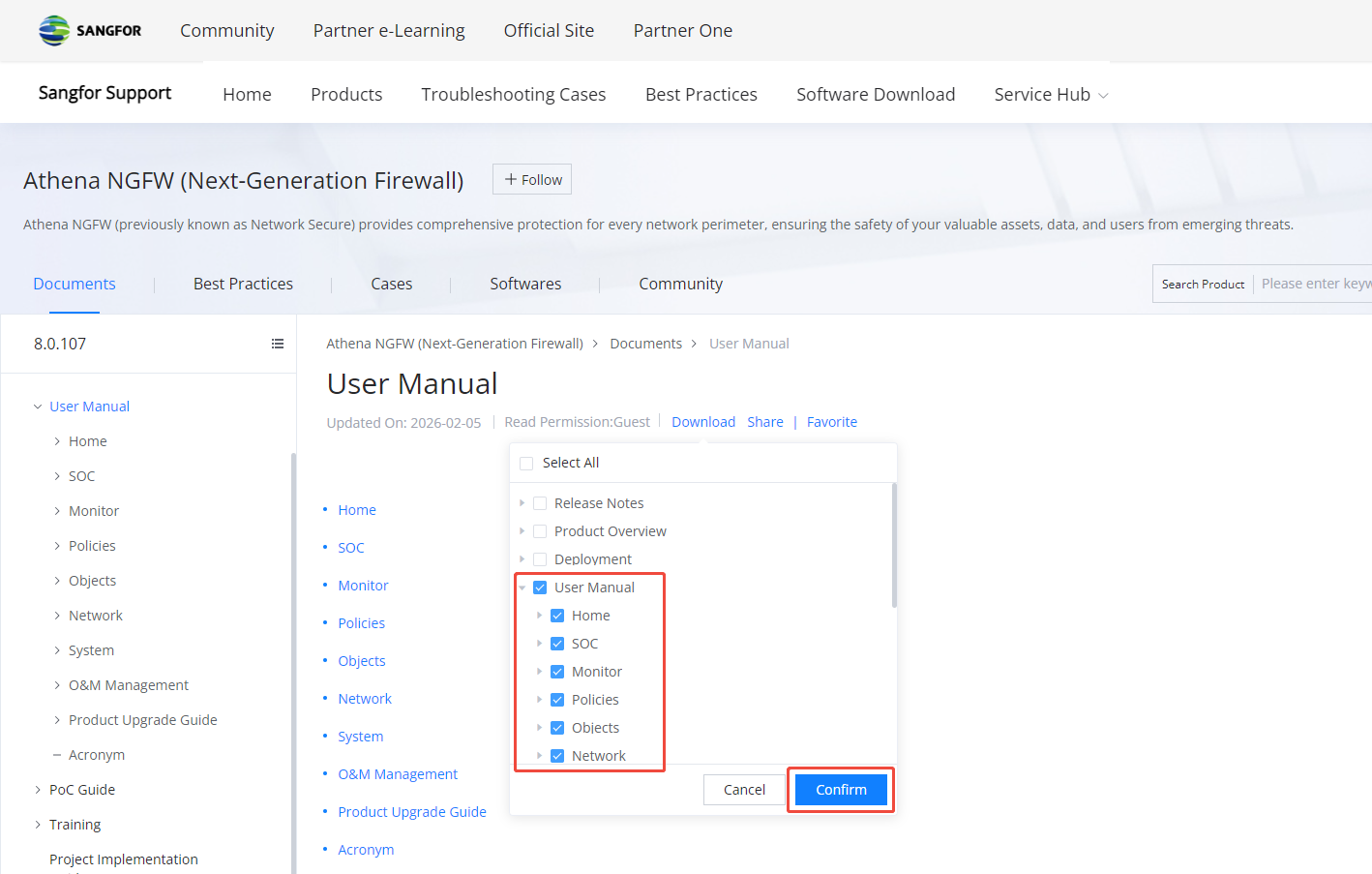Open the version list icon beside 8.0.107
This screenshot has height=874, width=1372.
coord(278,344)
